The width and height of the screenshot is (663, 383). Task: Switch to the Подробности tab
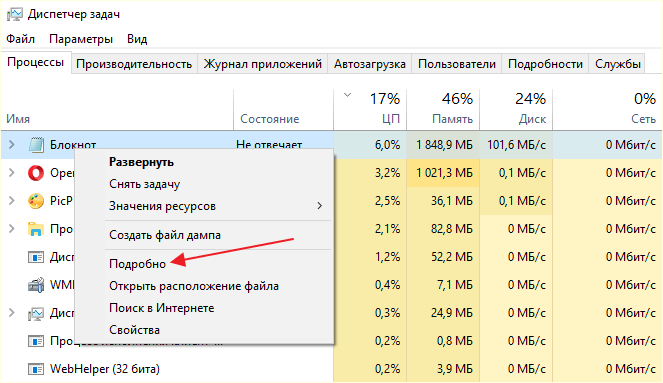coord(545,64)
